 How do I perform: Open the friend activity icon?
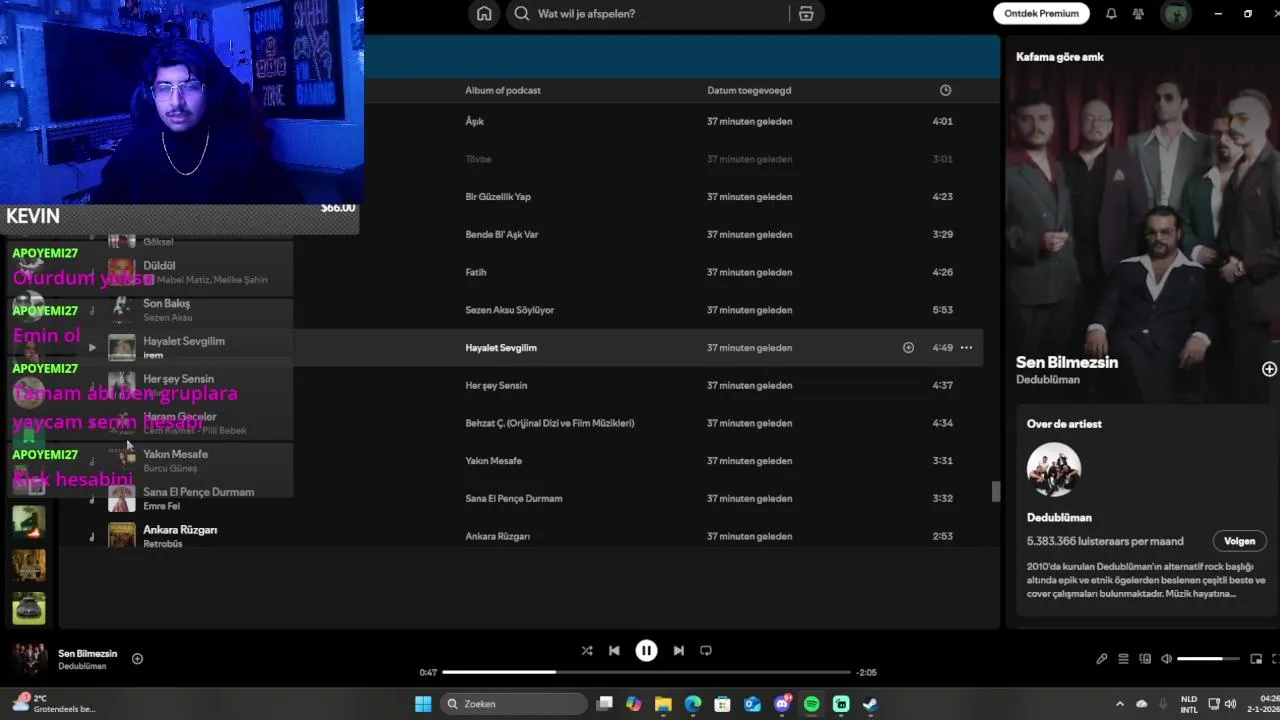click(1138, 14)
